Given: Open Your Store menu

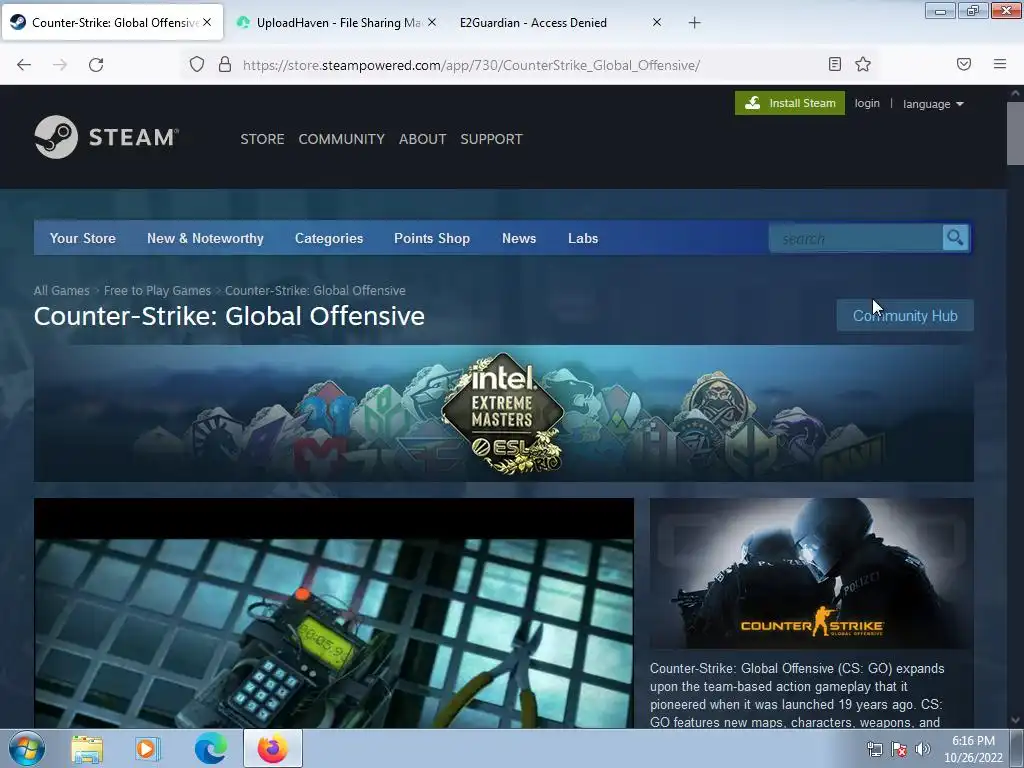Looking at the screenshot, I should pyautogui.click(x=83, y=238).
